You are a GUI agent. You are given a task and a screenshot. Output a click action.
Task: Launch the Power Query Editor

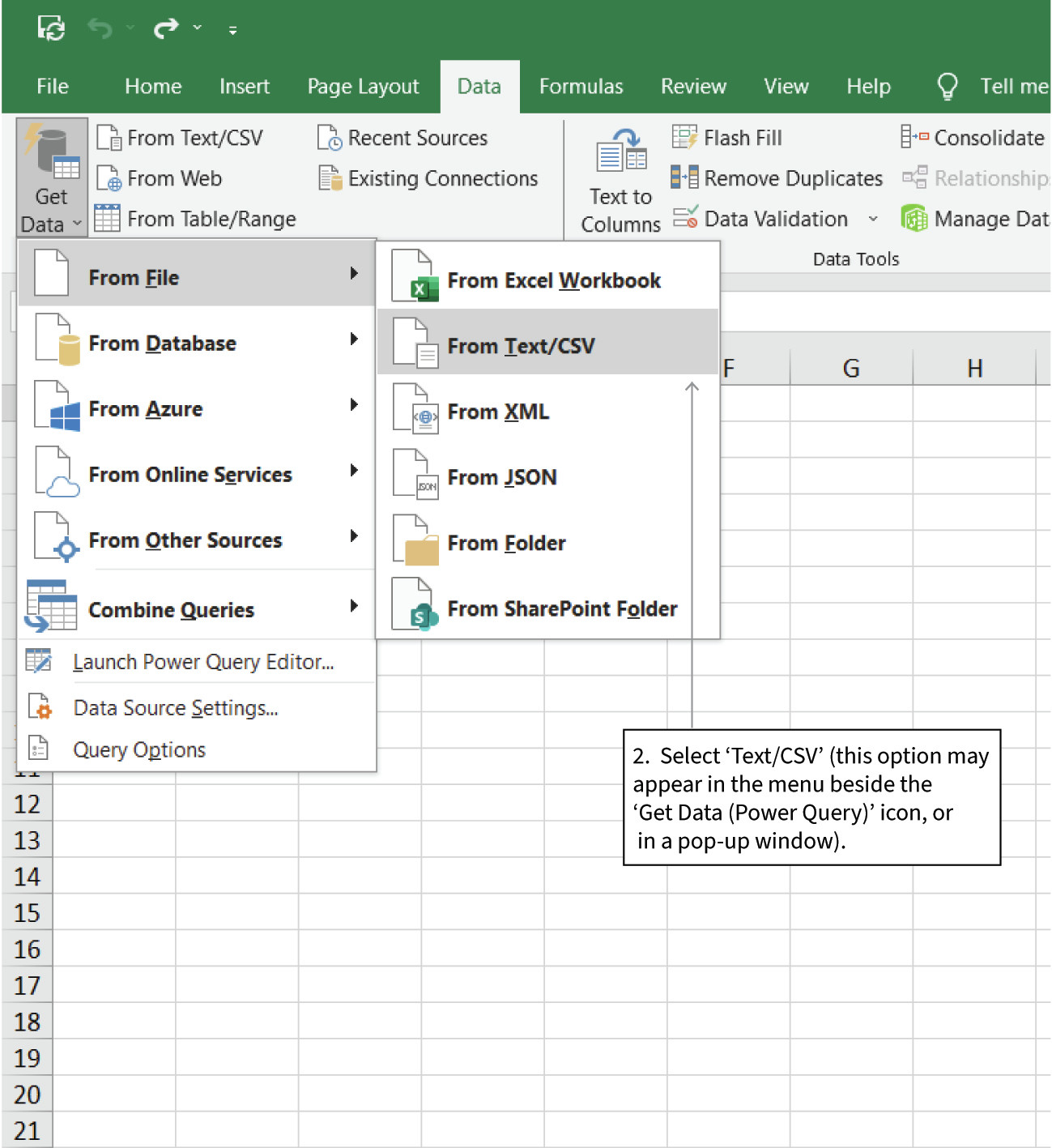(x=202, y=661)
